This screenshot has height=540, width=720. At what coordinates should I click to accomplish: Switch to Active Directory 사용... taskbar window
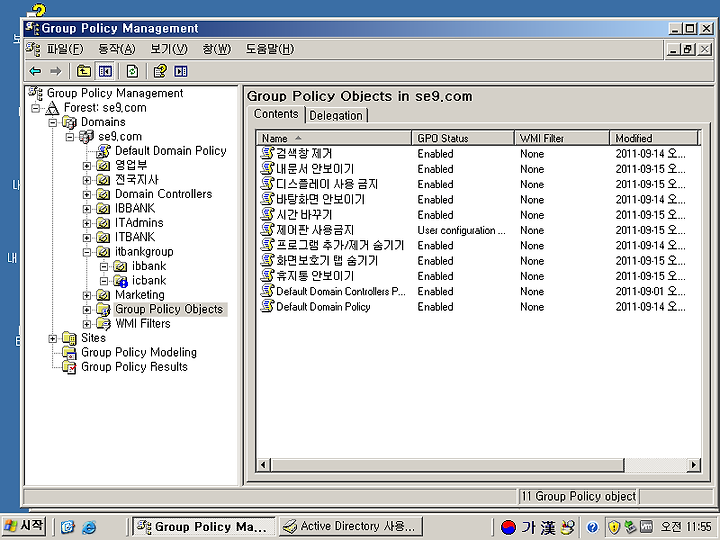[350, 526]
